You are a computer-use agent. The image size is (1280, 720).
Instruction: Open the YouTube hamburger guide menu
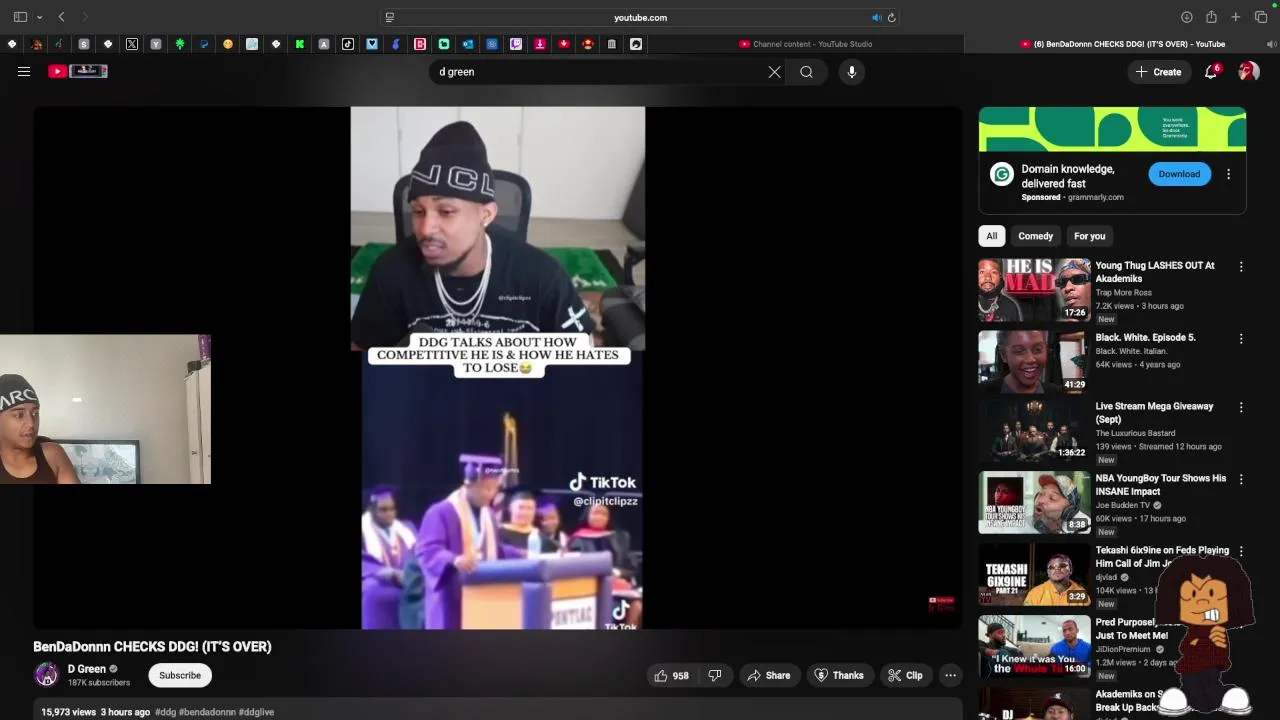(24, 71)
